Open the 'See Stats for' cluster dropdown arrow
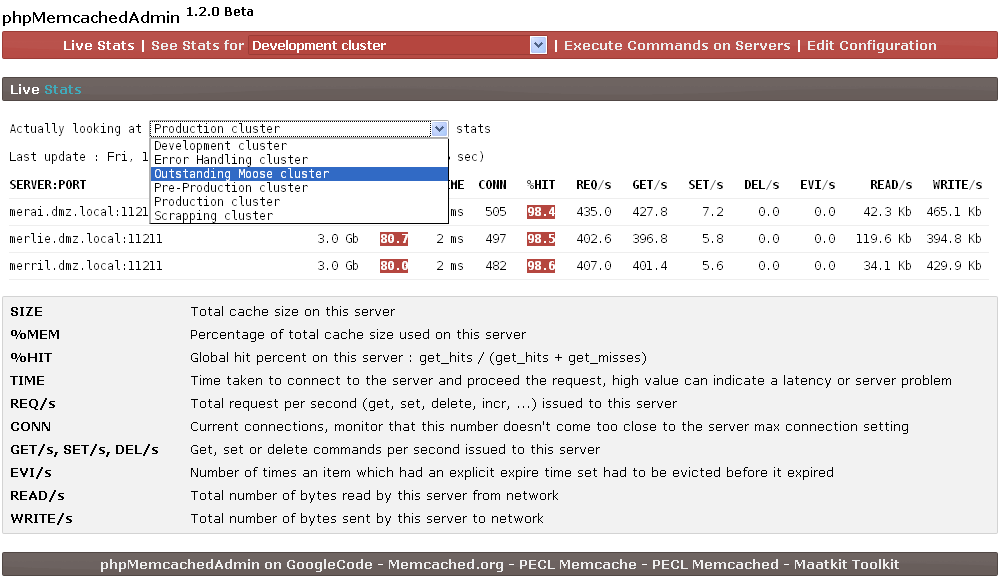Image resolution: width=1000 pixels, height=577 pixels. pos(538,45)
